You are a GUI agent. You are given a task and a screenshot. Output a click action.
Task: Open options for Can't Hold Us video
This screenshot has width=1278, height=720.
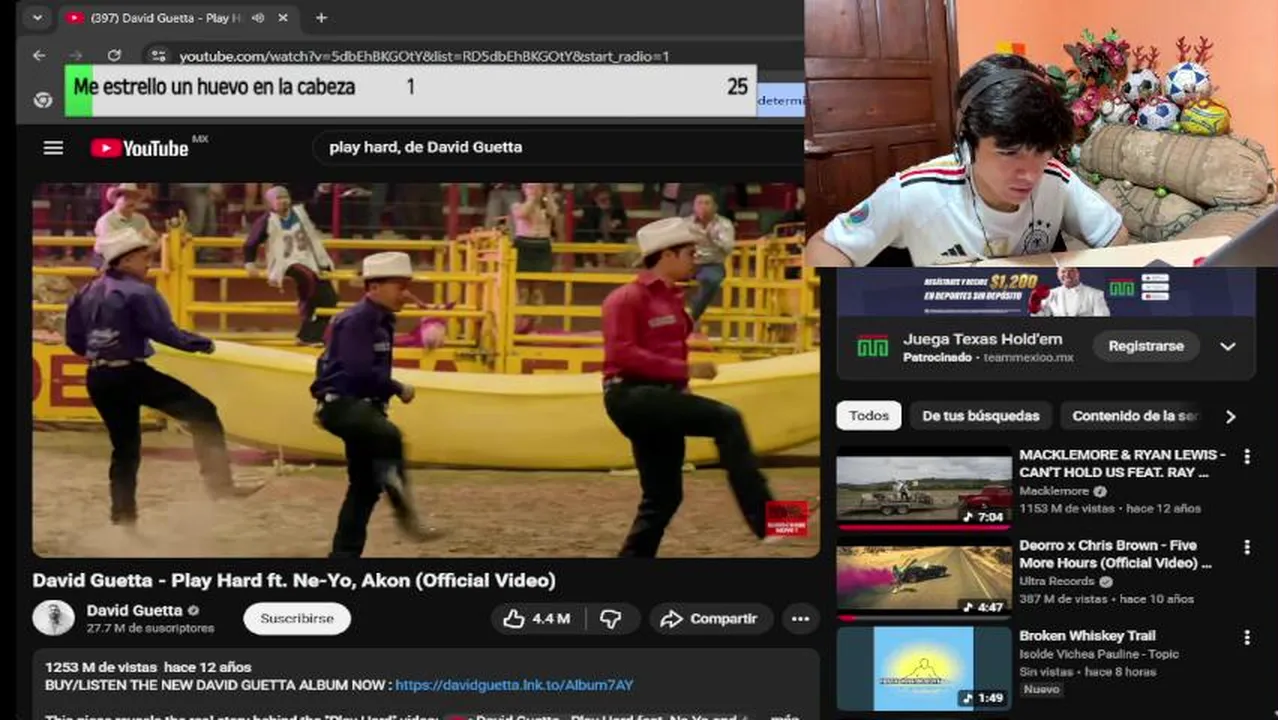click(1246, 457)
